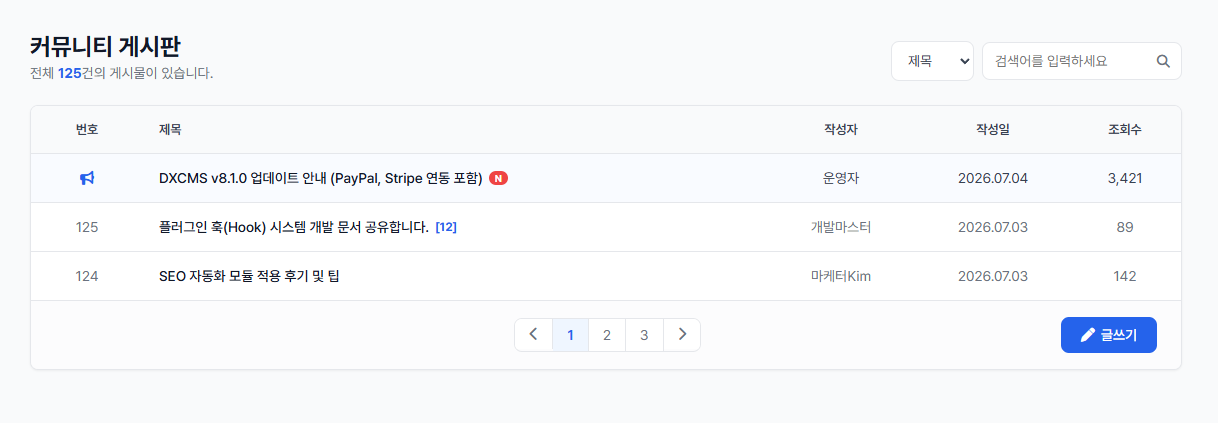
Task: Click the 작성일 column header
Action: tap(993, 130)
